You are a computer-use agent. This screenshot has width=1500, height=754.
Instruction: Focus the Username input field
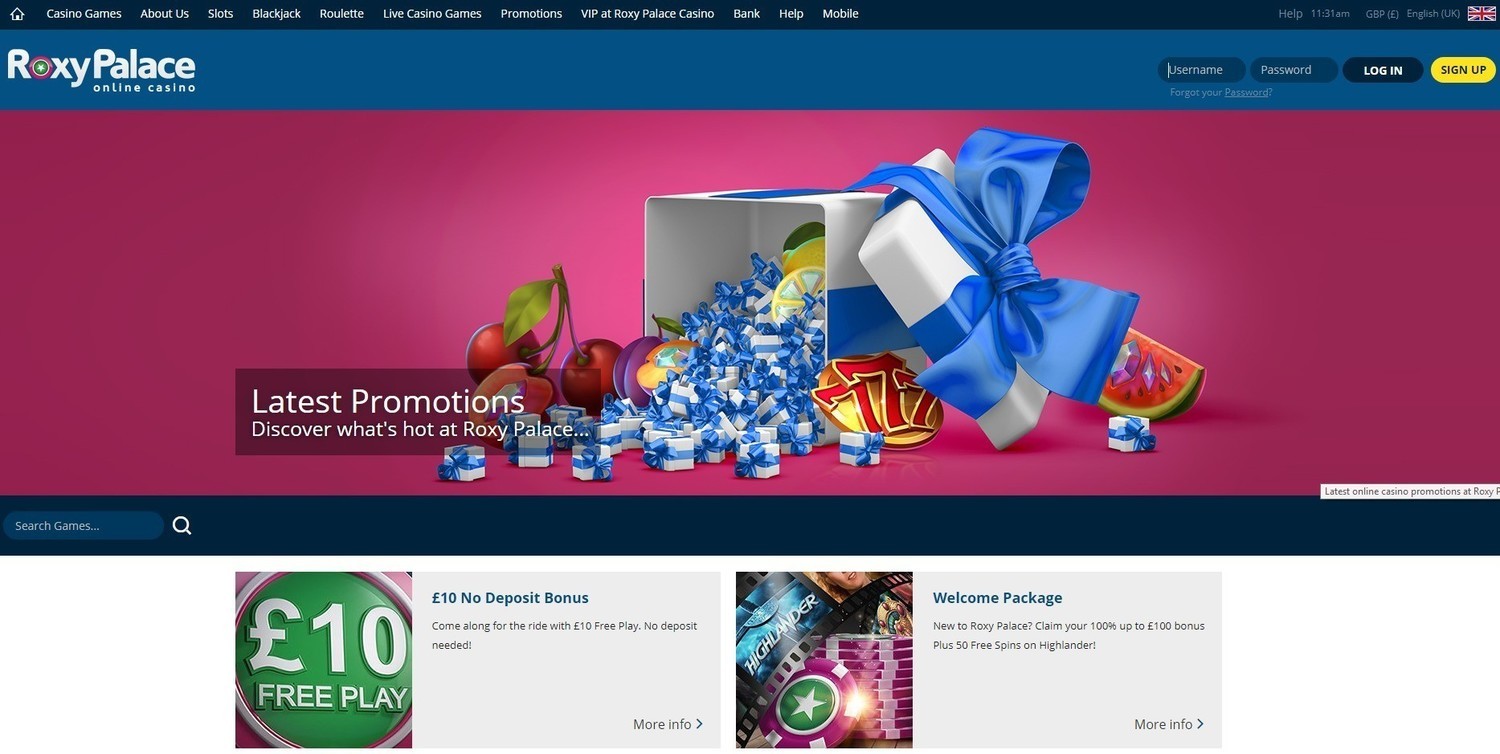coord(1202,70)
